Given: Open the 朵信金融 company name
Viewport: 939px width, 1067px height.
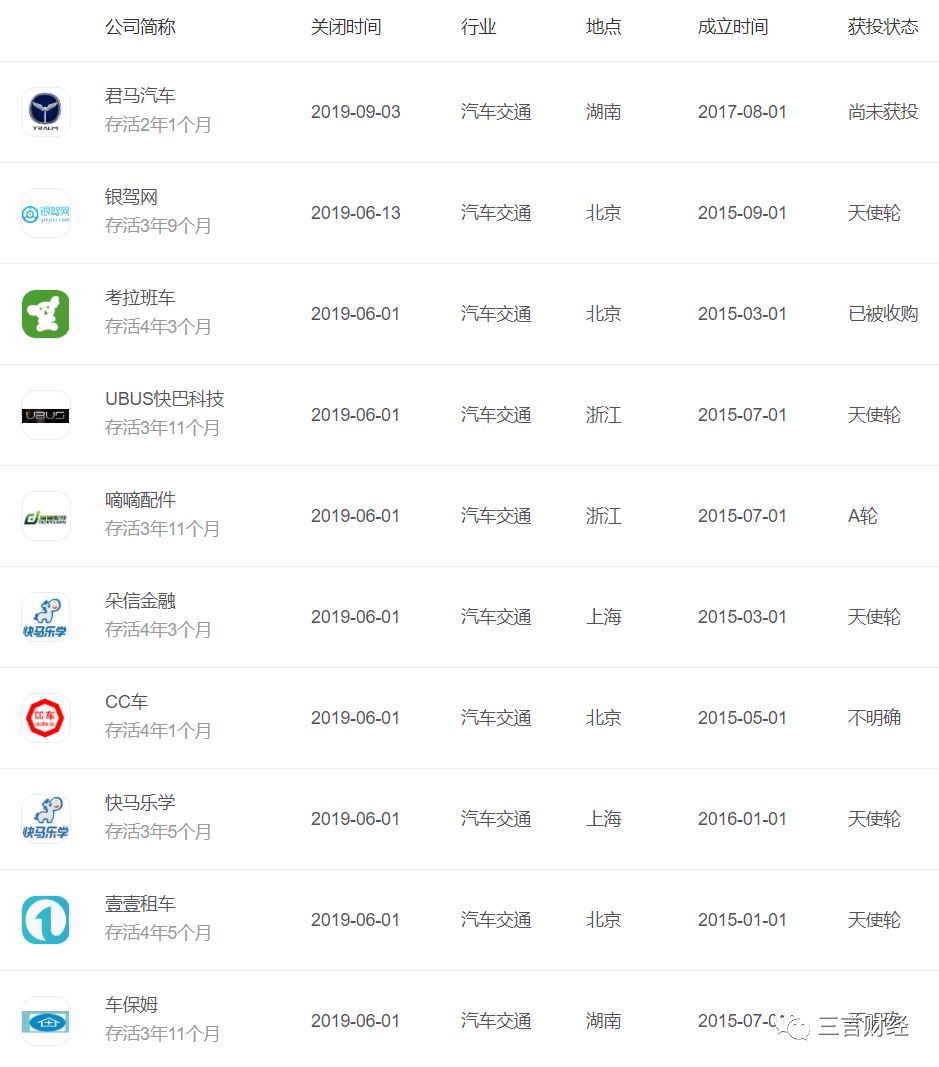Looking at the screenshot, I should (140, 601).
